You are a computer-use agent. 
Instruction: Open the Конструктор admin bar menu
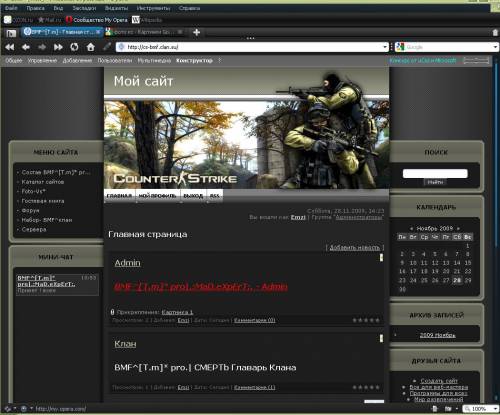click(194, 61)
